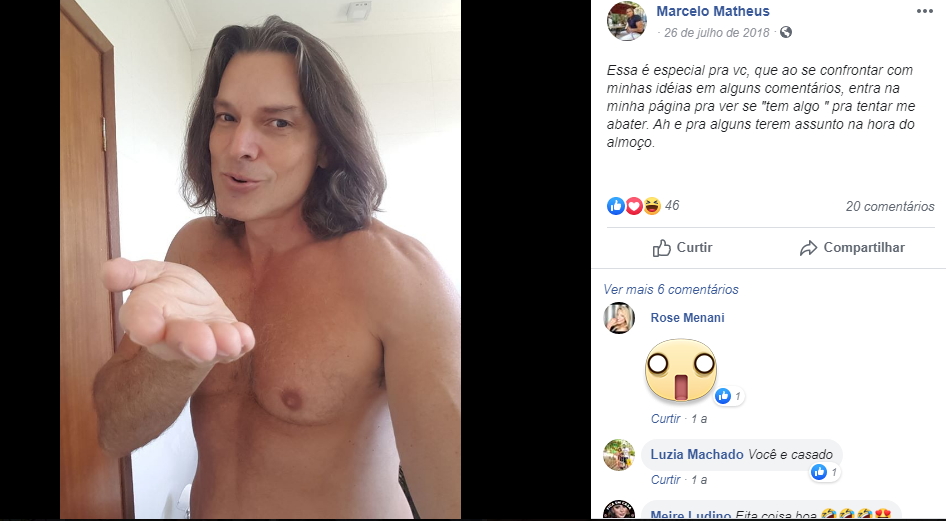The width and height of the screenshot is (946, 521).
Task: Like Rose Menani's comment via Curtir
Action: click(665, 418)
